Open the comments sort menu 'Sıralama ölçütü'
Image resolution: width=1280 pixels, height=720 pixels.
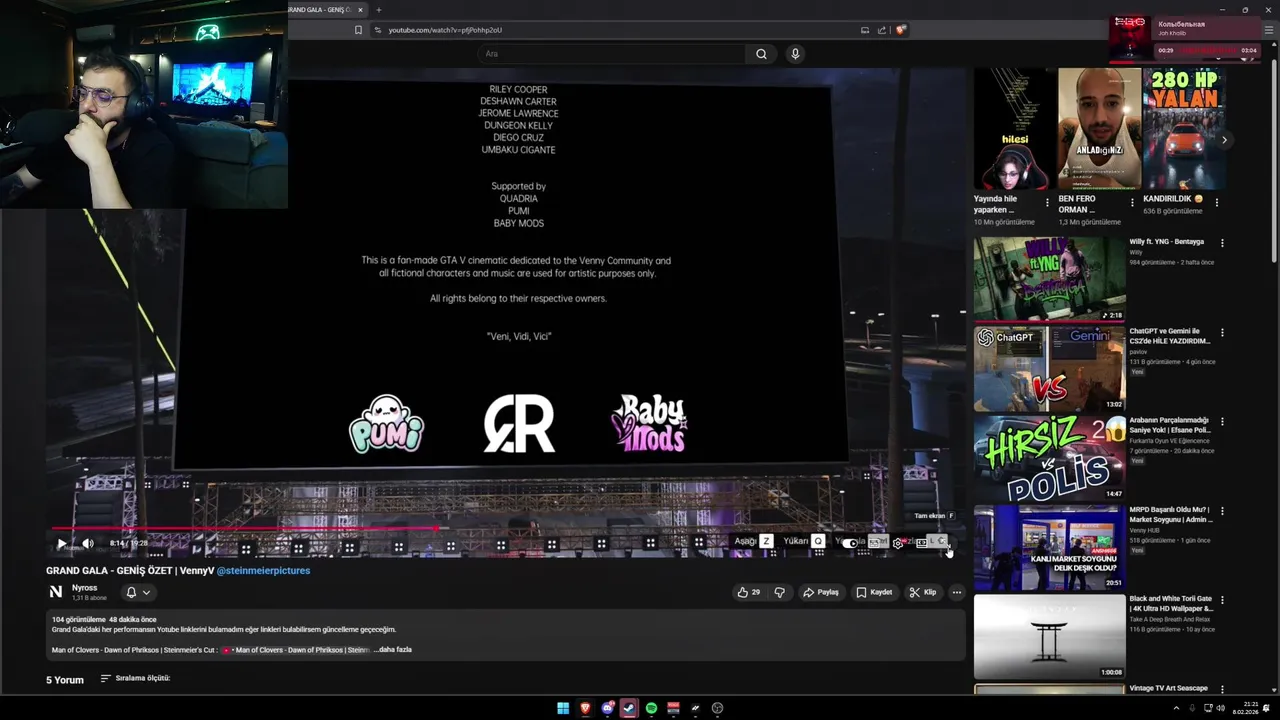click(x=135, y=678)
